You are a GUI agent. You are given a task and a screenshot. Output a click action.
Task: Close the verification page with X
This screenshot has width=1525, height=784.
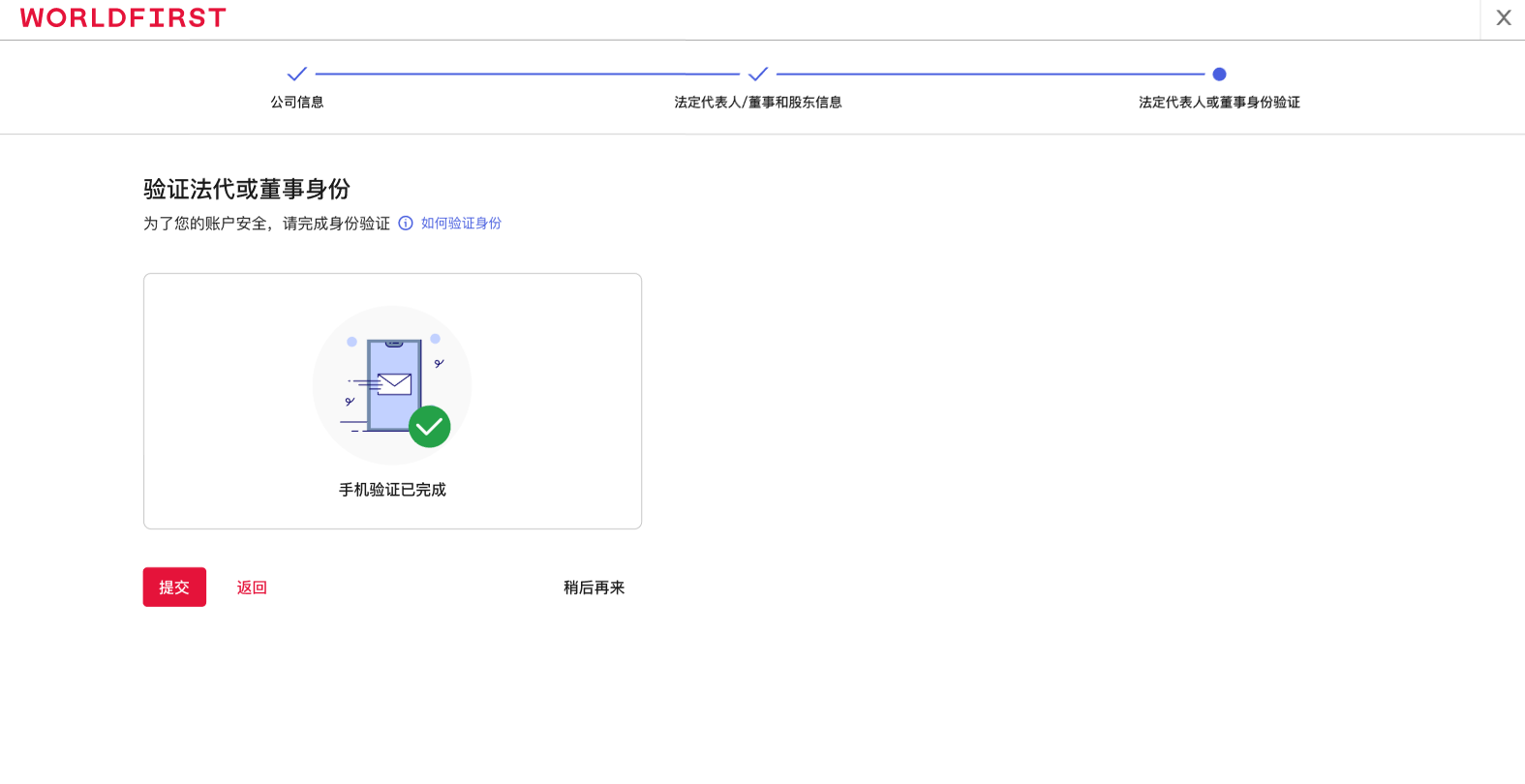(1503, 18)
